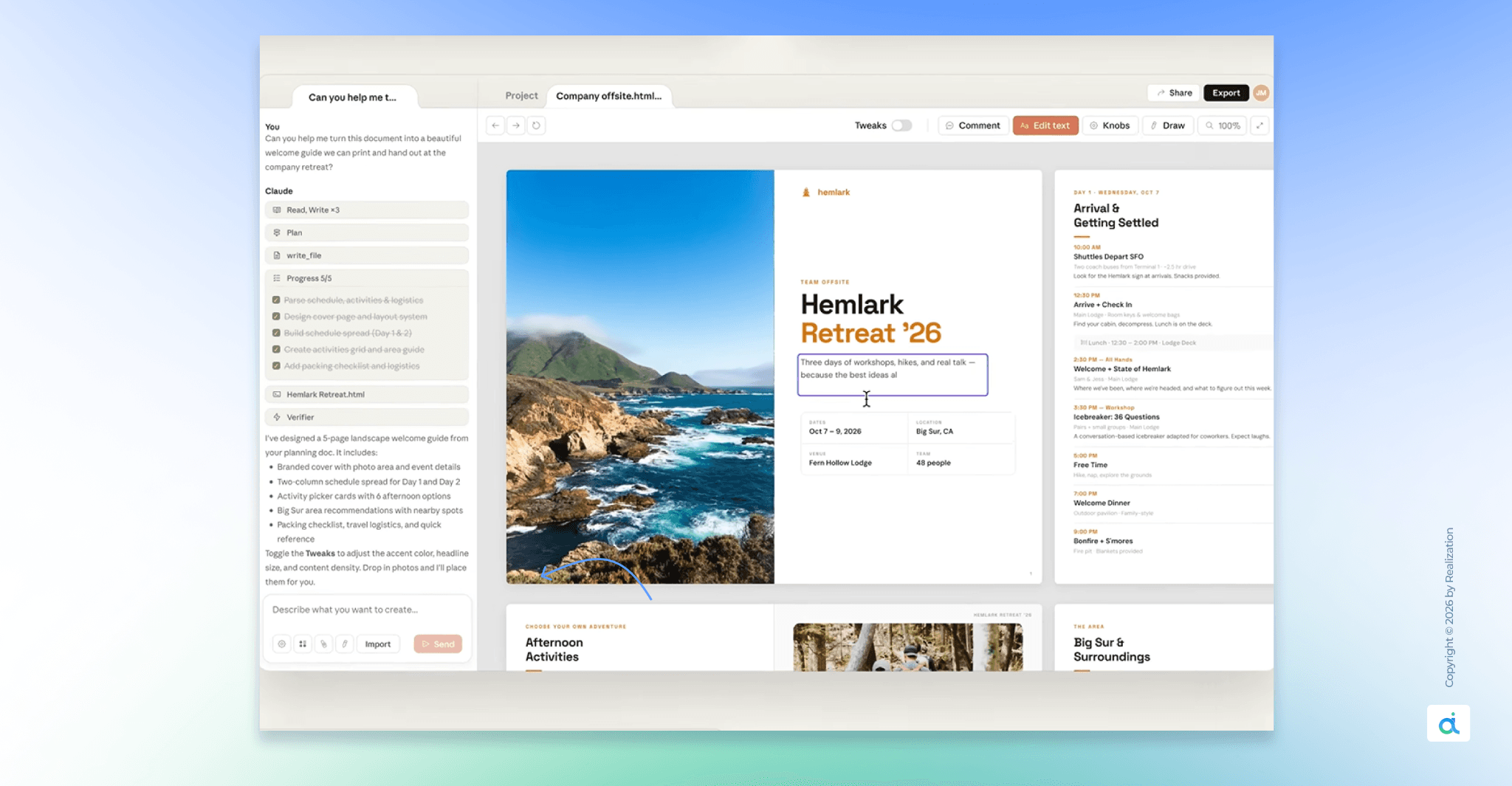Click the 'Arrive + Check In' schedule item
Viewport: 1512px width, 786px height.
(1102, 305)
